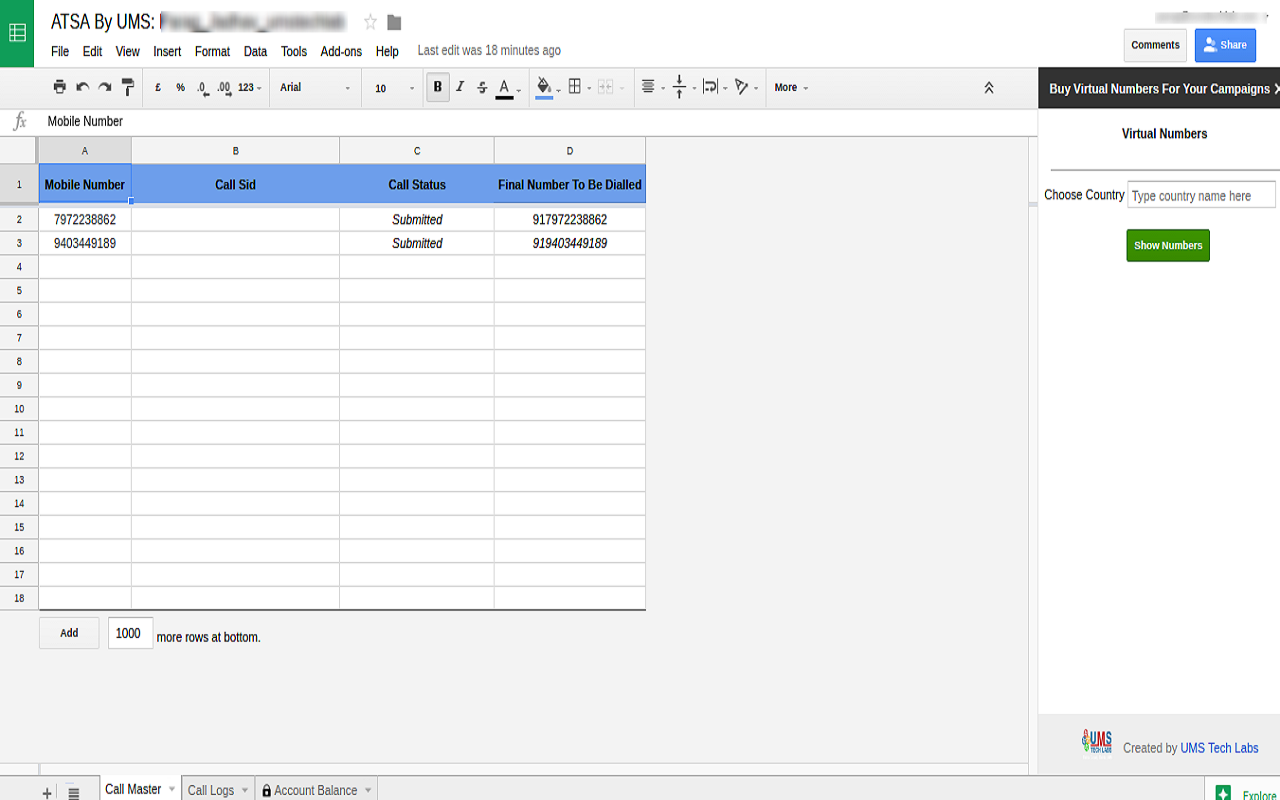Image resolution: width=1280 pixels, height=800 pixels.
Task: Open the Format menu
Action: [x=212, y=51]
